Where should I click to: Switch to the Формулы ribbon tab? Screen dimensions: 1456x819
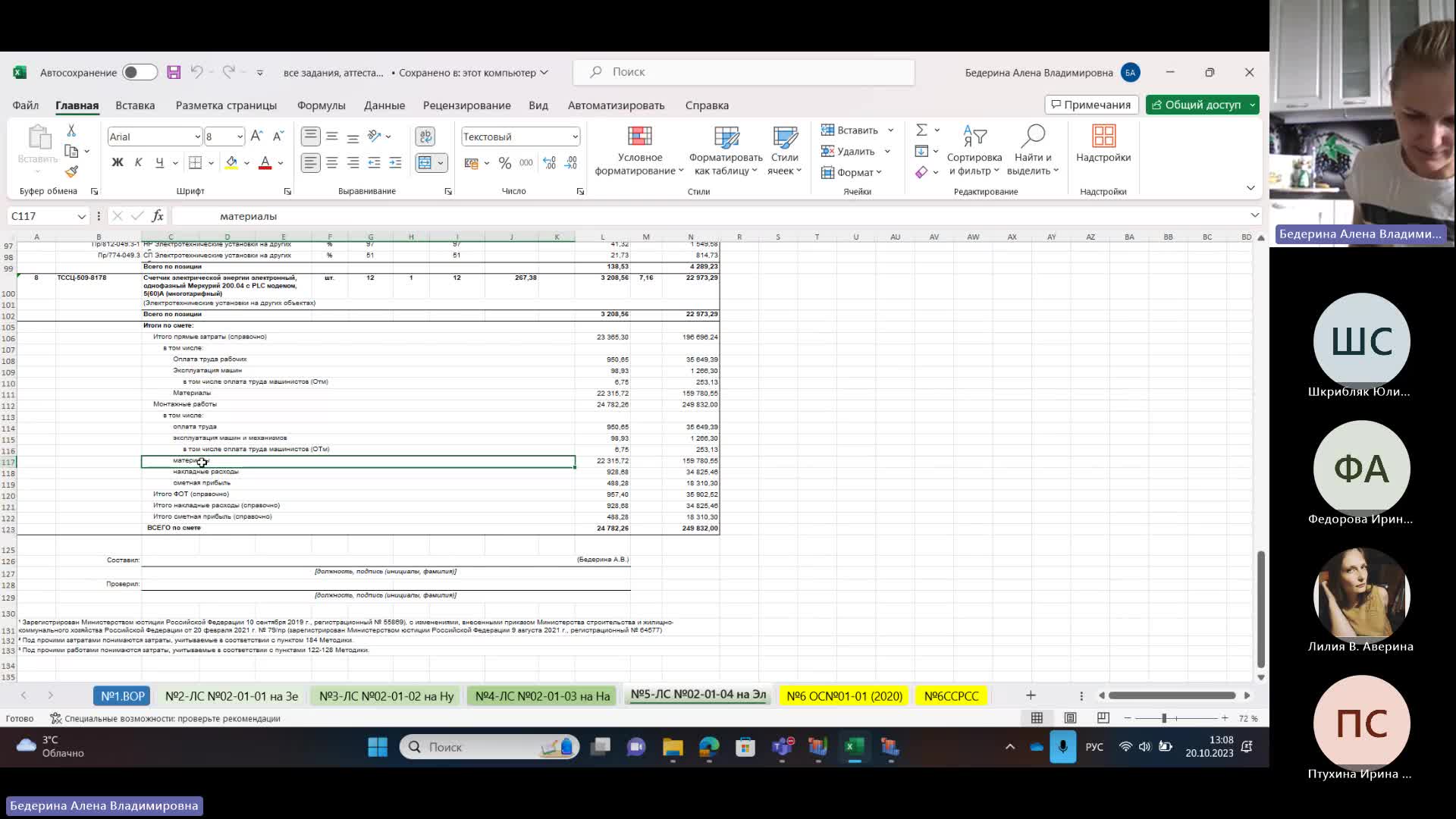(x=322, y=105)
